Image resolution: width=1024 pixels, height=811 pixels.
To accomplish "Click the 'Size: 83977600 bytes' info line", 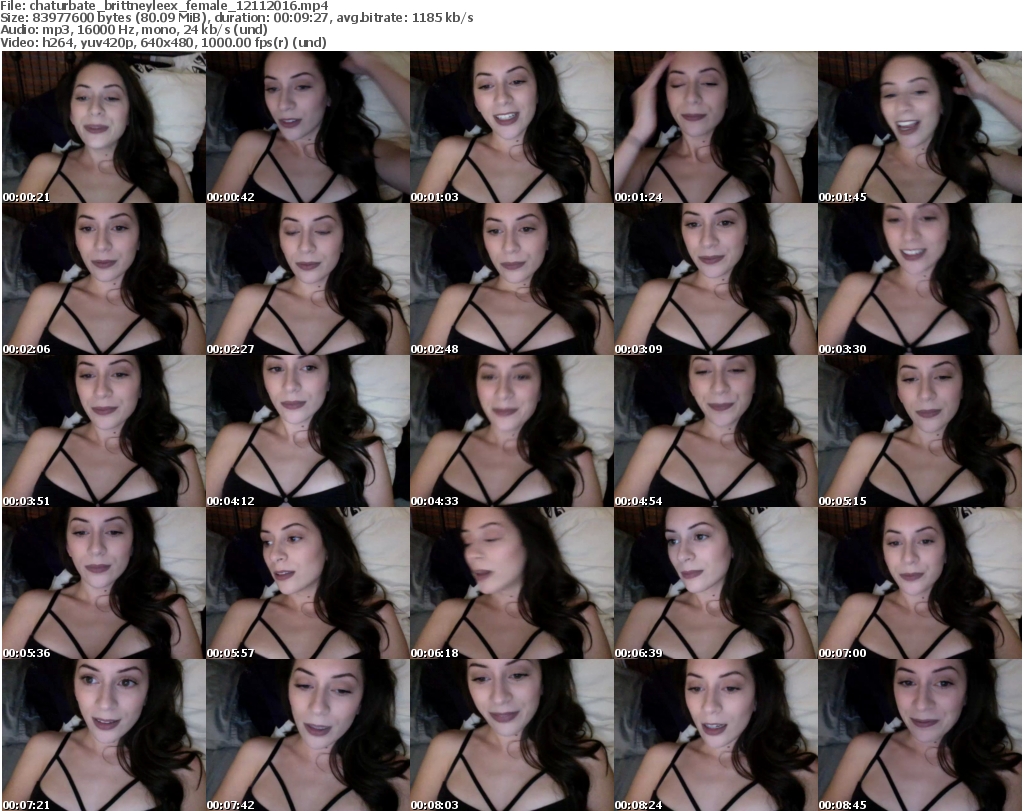I will tap(237, 18).
